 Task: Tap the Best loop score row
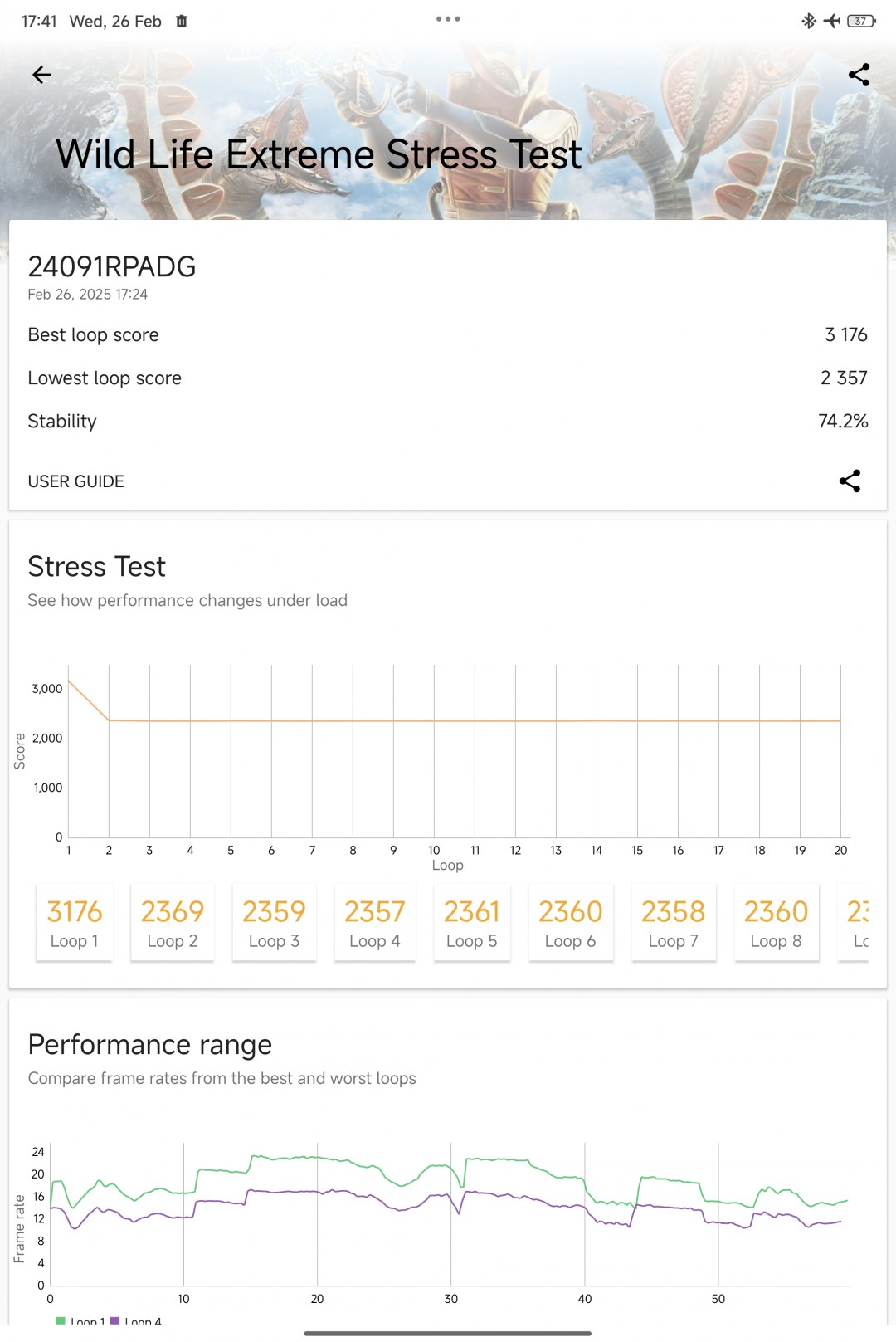tap(448, 335)
